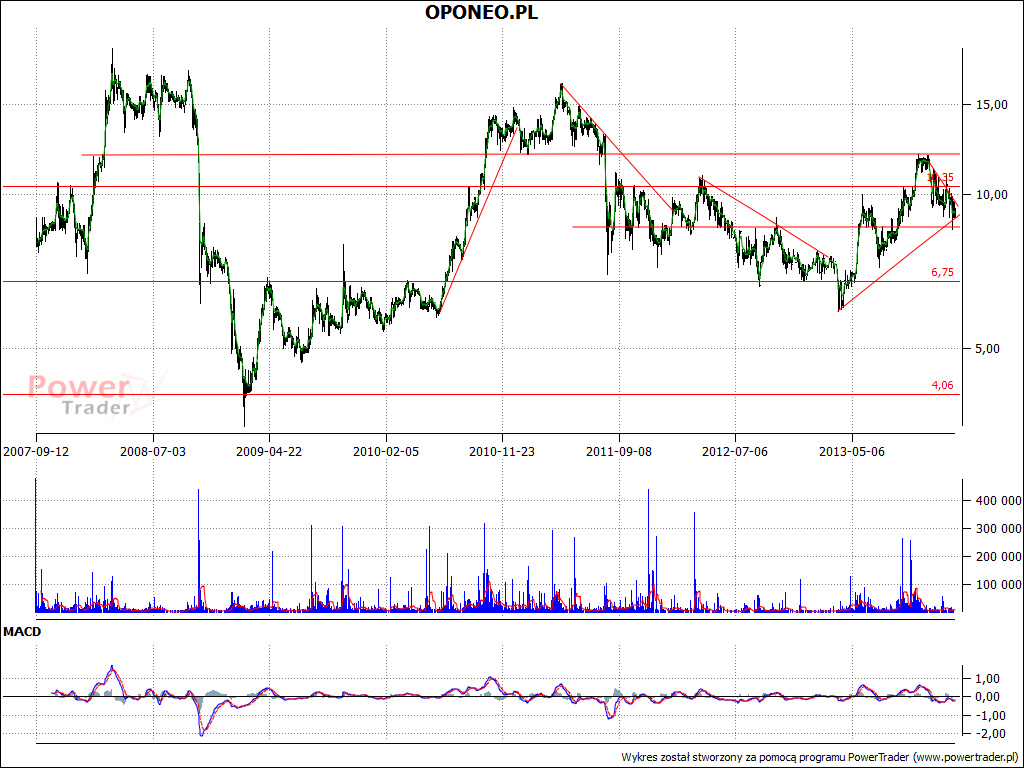Click the 2008-07-03 date label
Screen dimensions: 1024x768
153,451
